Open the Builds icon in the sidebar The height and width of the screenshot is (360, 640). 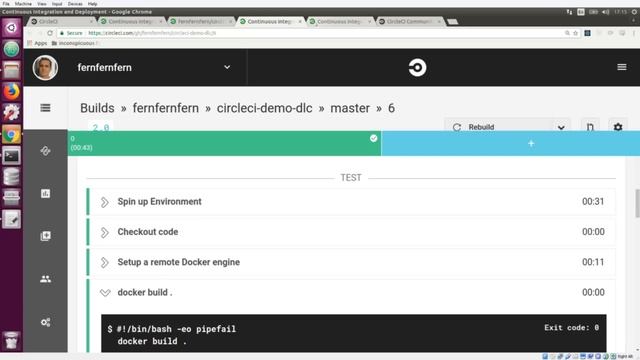[45, 151]
